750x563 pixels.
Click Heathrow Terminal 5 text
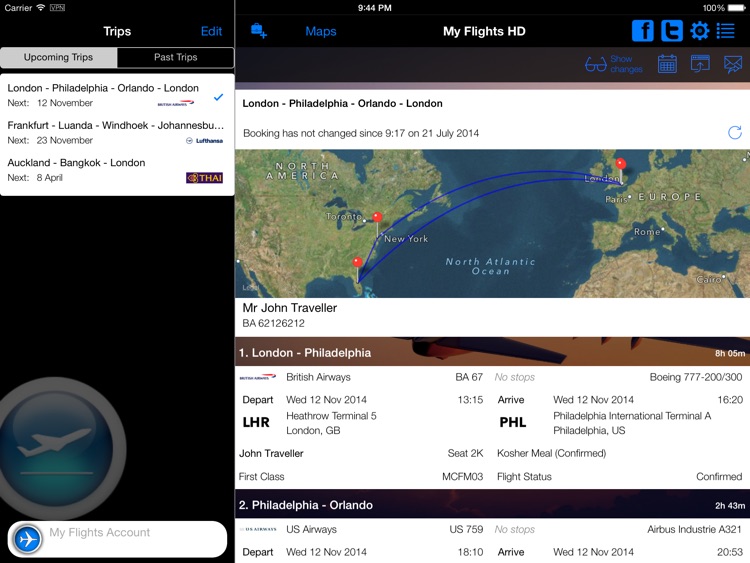click(331, 416)
